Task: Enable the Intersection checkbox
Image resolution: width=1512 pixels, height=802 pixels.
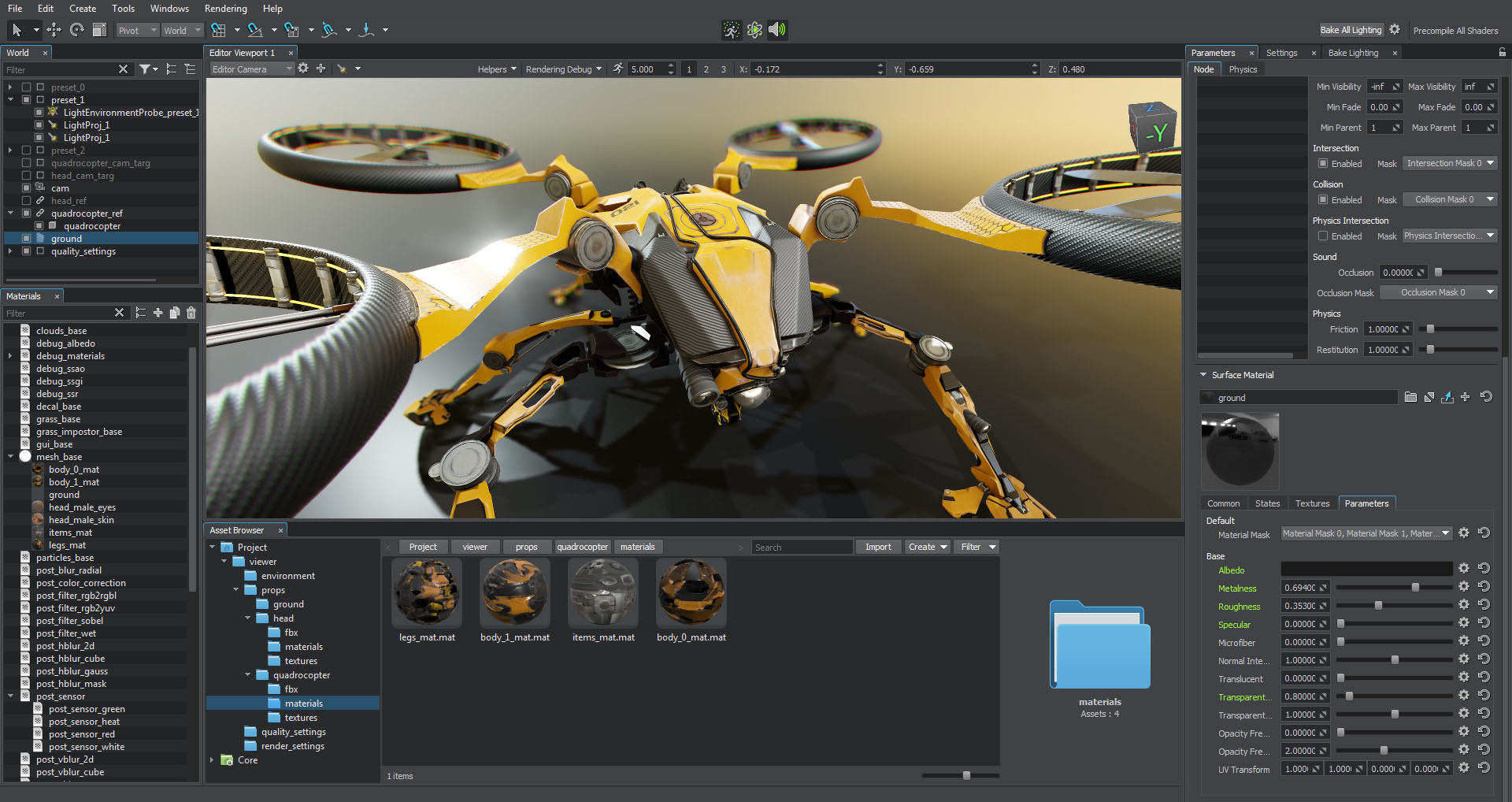Action: (x=1323, y=164)
